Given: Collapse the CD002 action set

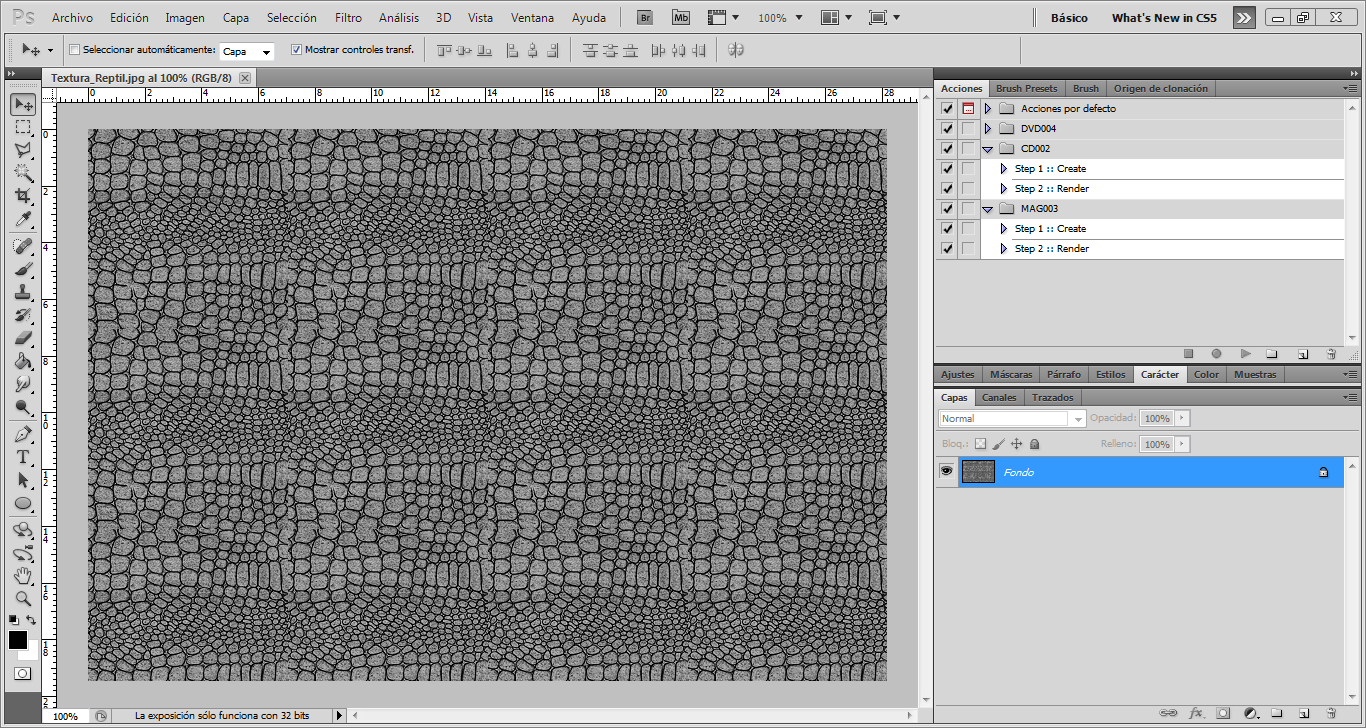Looking at the screenshot, I should coord(988,149).
